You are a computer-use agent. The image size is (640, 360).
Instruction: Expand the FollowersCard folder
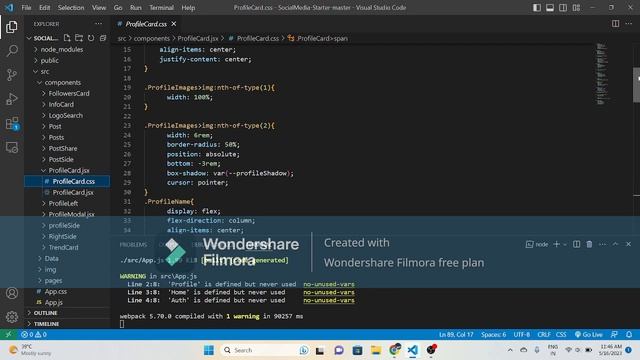69,93
